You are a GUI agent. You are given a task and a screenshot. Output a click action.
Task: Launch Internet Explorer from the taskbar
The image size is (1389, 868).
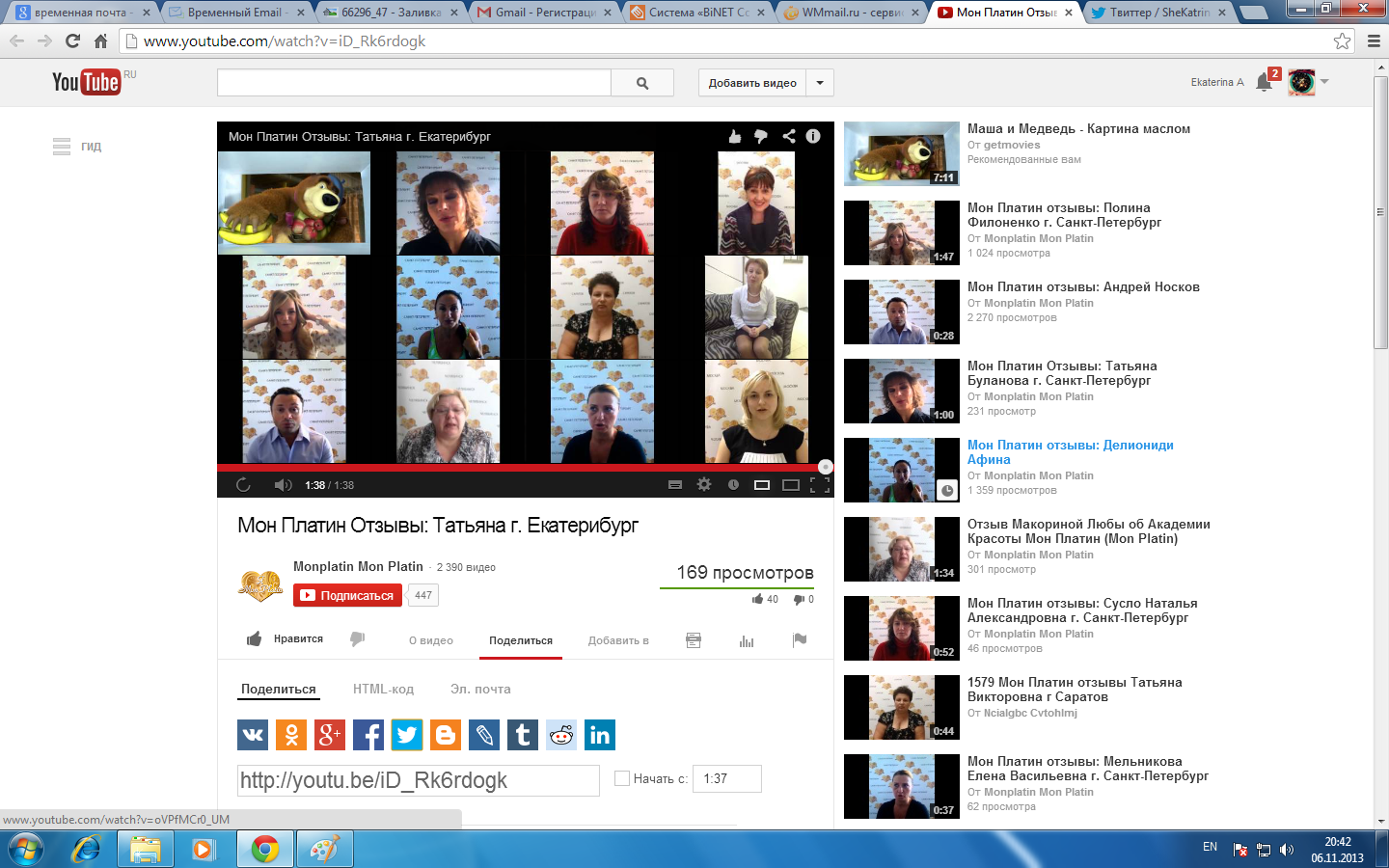coord(87,850)
